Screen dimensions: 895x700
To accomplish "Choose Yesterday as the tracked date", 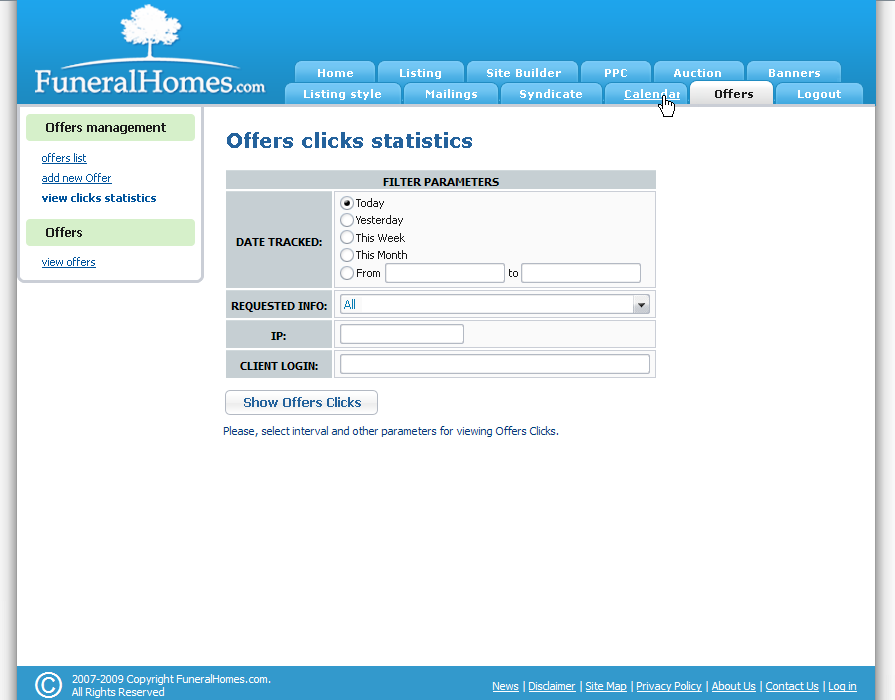I will pyautogui.click(x=347, y=220).
